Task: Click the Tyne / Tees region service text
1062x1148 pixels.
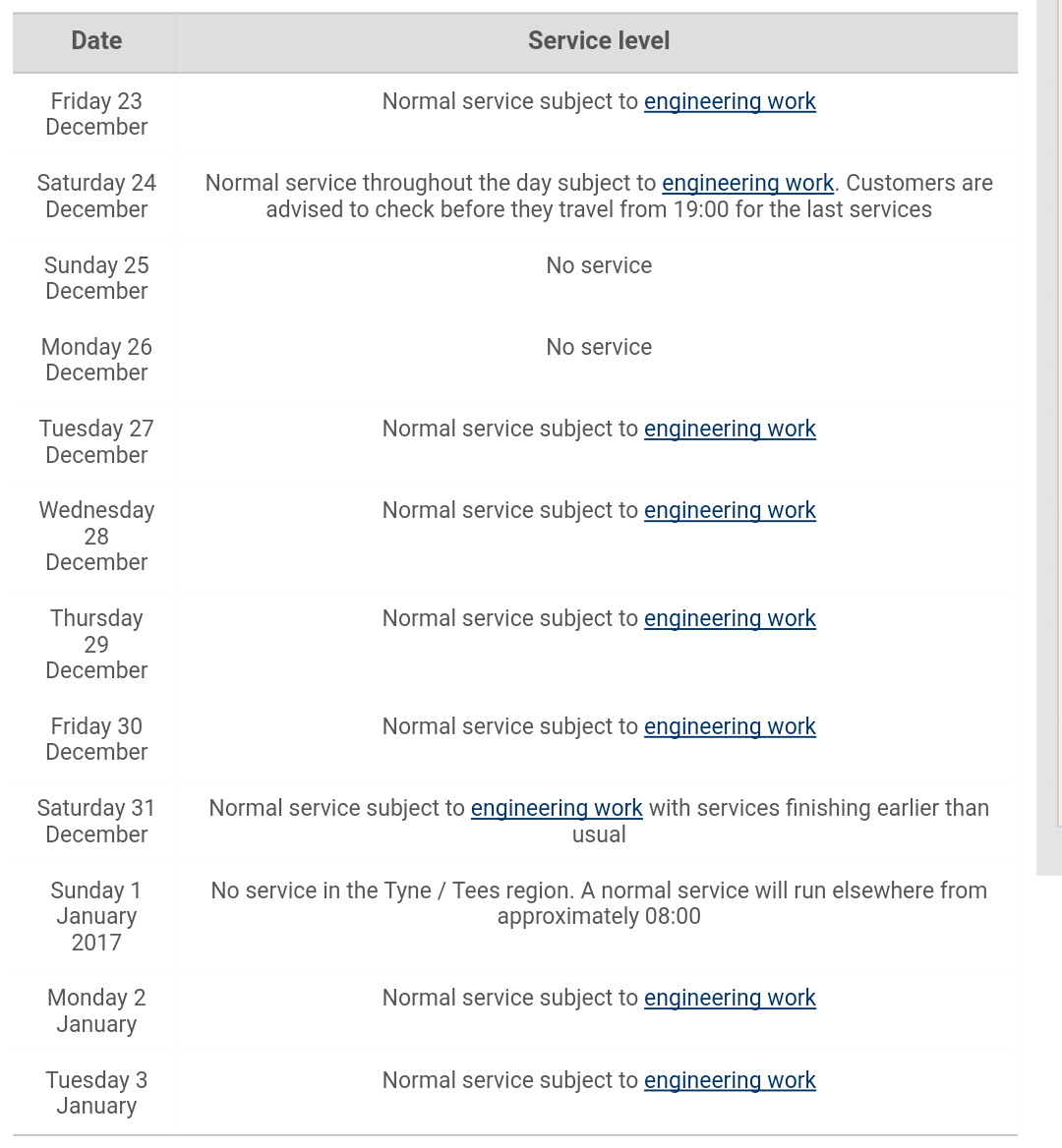Action: pyautogui.click(x=599, y=903)
